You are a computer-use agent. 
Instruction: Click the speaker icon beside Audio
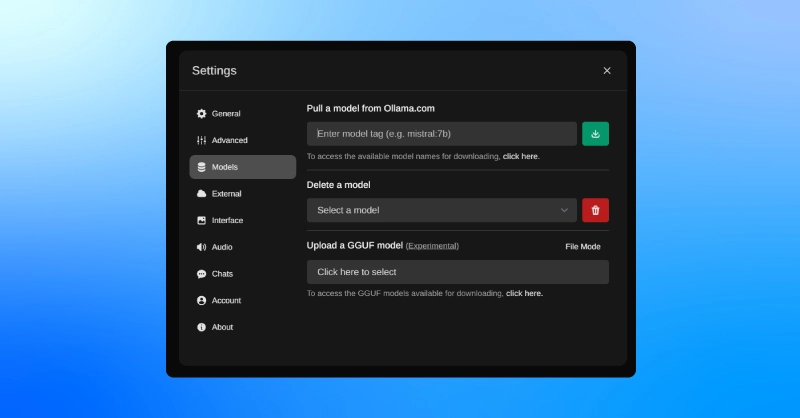[202, 247]
